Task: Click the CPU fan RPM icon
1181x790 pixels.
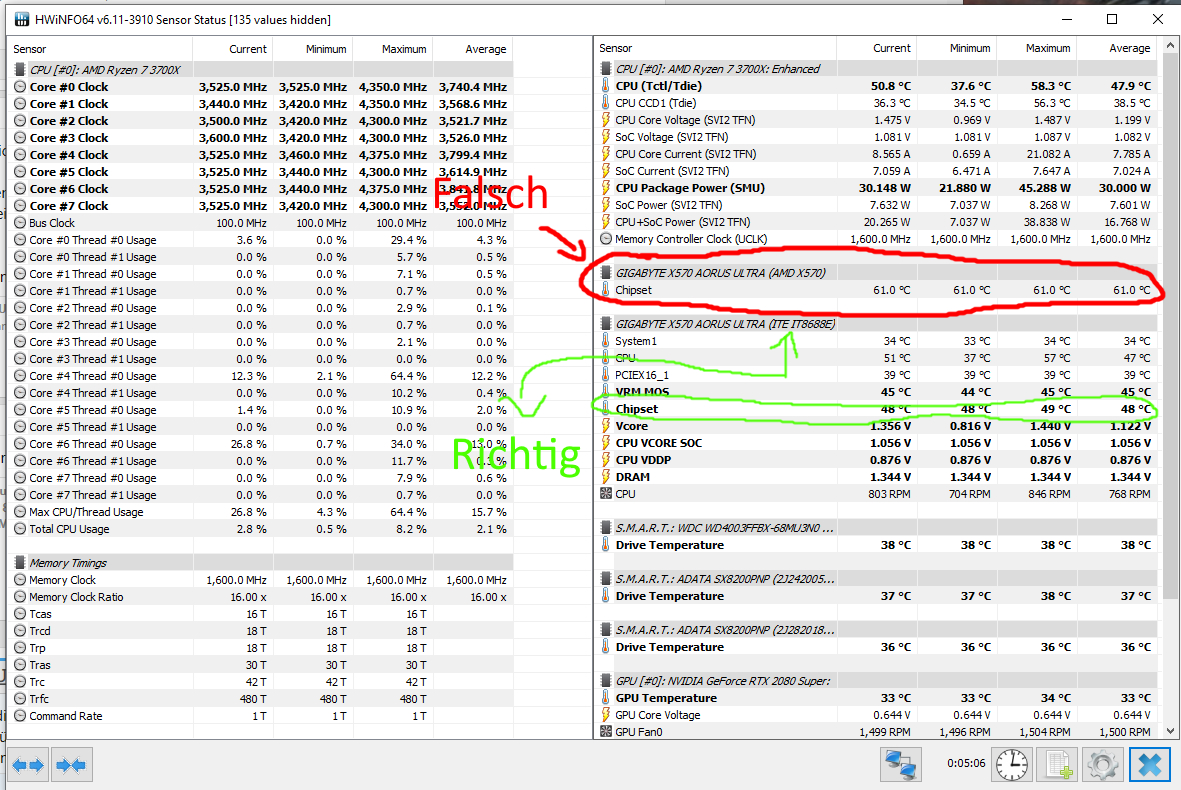Action: tap(606, 494)
